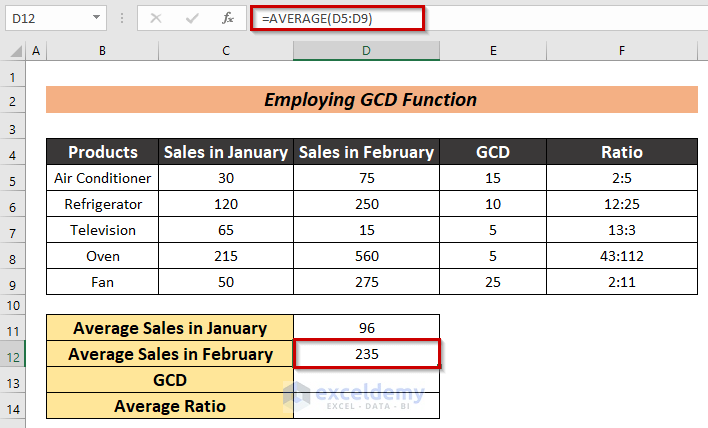Select column D header
Image resolution: width=708 pixels, height=428 pixels.
point(366,51)
